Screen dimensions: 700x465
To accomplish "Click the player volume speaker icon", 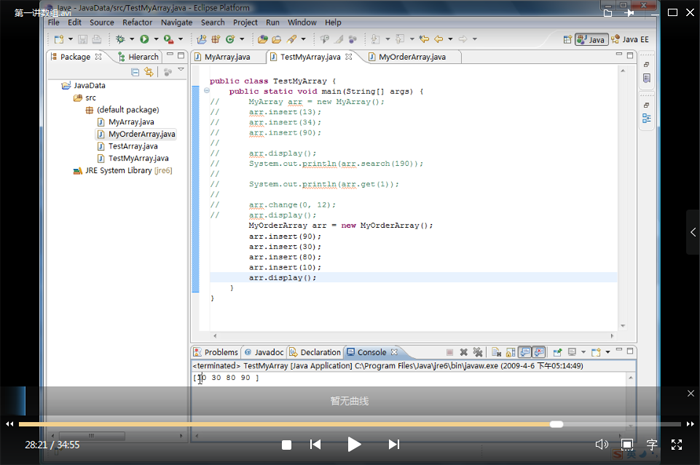I will pyautogui.click(x=601, y=444).
